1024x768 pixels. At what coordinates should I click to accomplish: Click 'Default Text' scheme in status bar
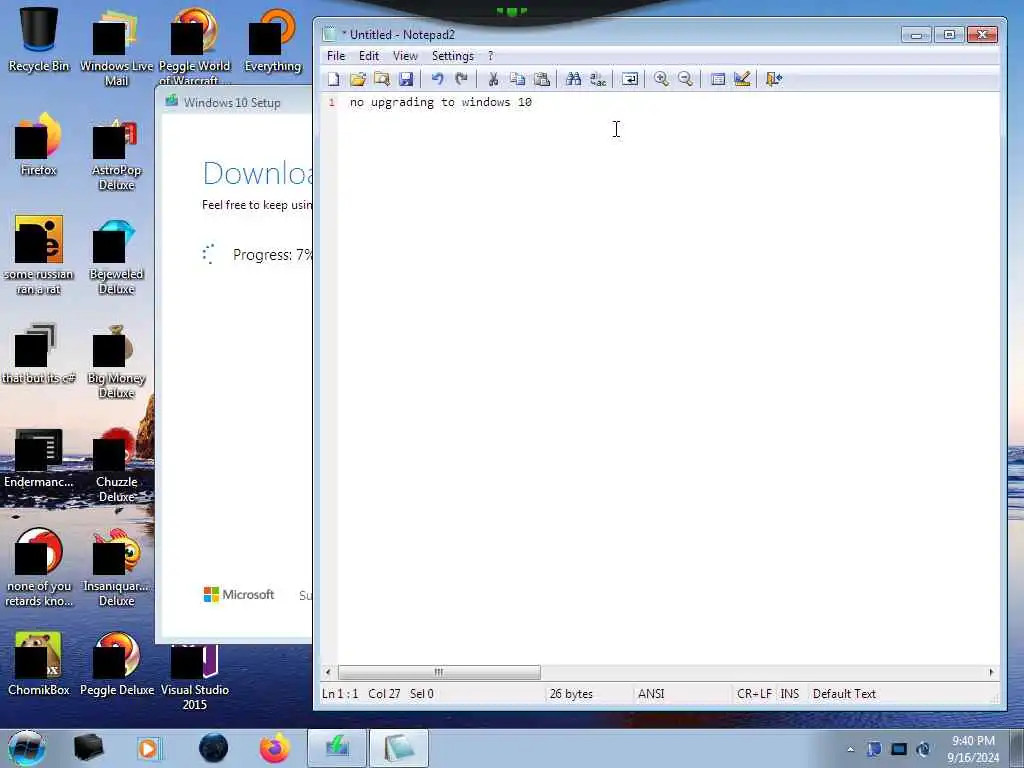[x=844, y=694]
